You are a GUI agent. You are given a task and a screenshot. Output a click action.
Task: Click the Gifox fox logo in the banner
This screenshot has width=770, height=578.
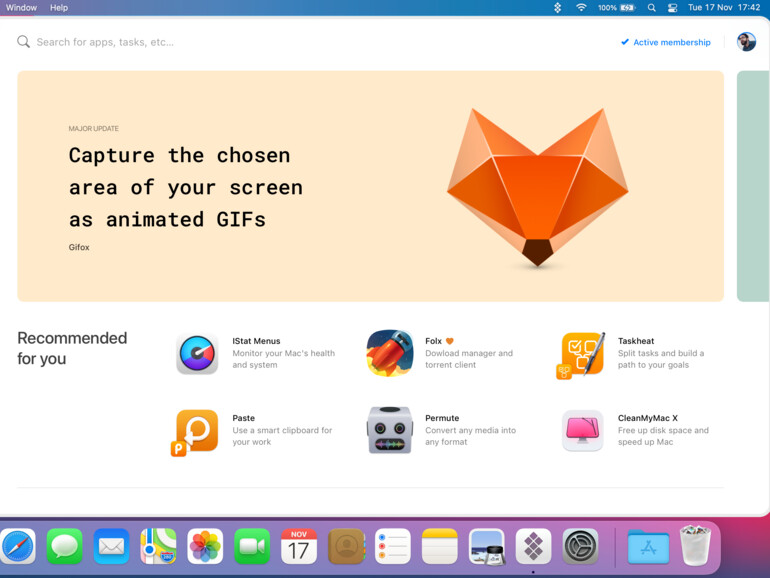(x=537, y=187)
